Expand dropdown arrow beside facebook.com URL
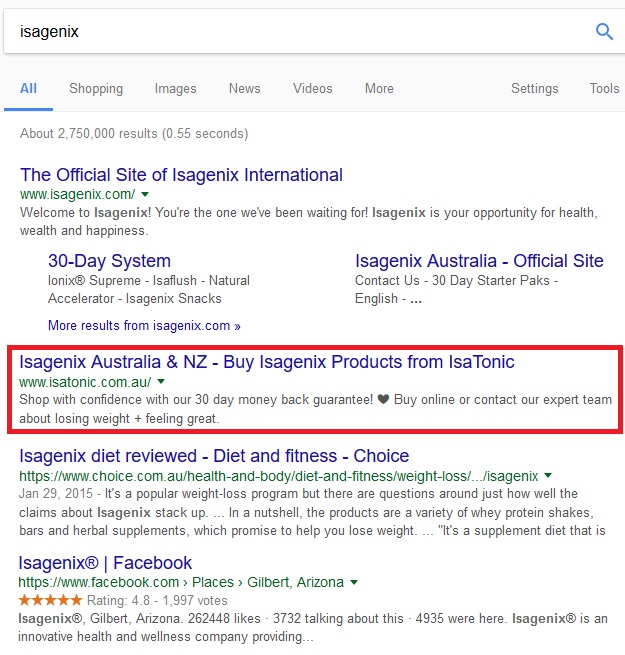625x655 pixels. [x=354, y=582]
